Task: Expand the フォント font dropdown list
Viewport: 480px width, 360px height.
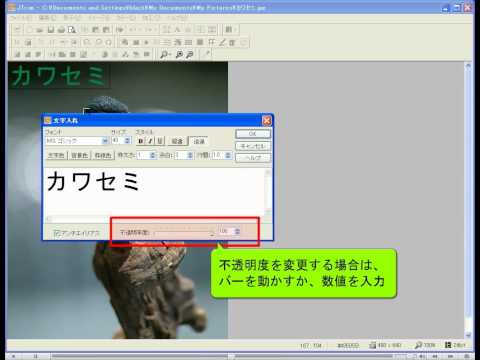Action: tap(104, 141)
